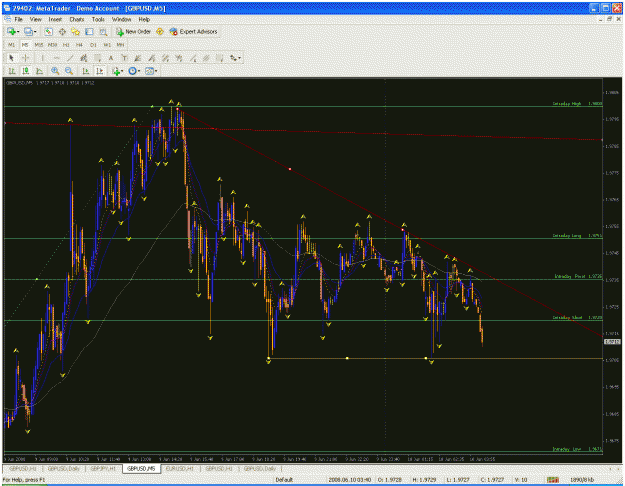The height and width of the screenshot is (486, 625).
Task: Click the current price label on axis
Action: point(612,342)
